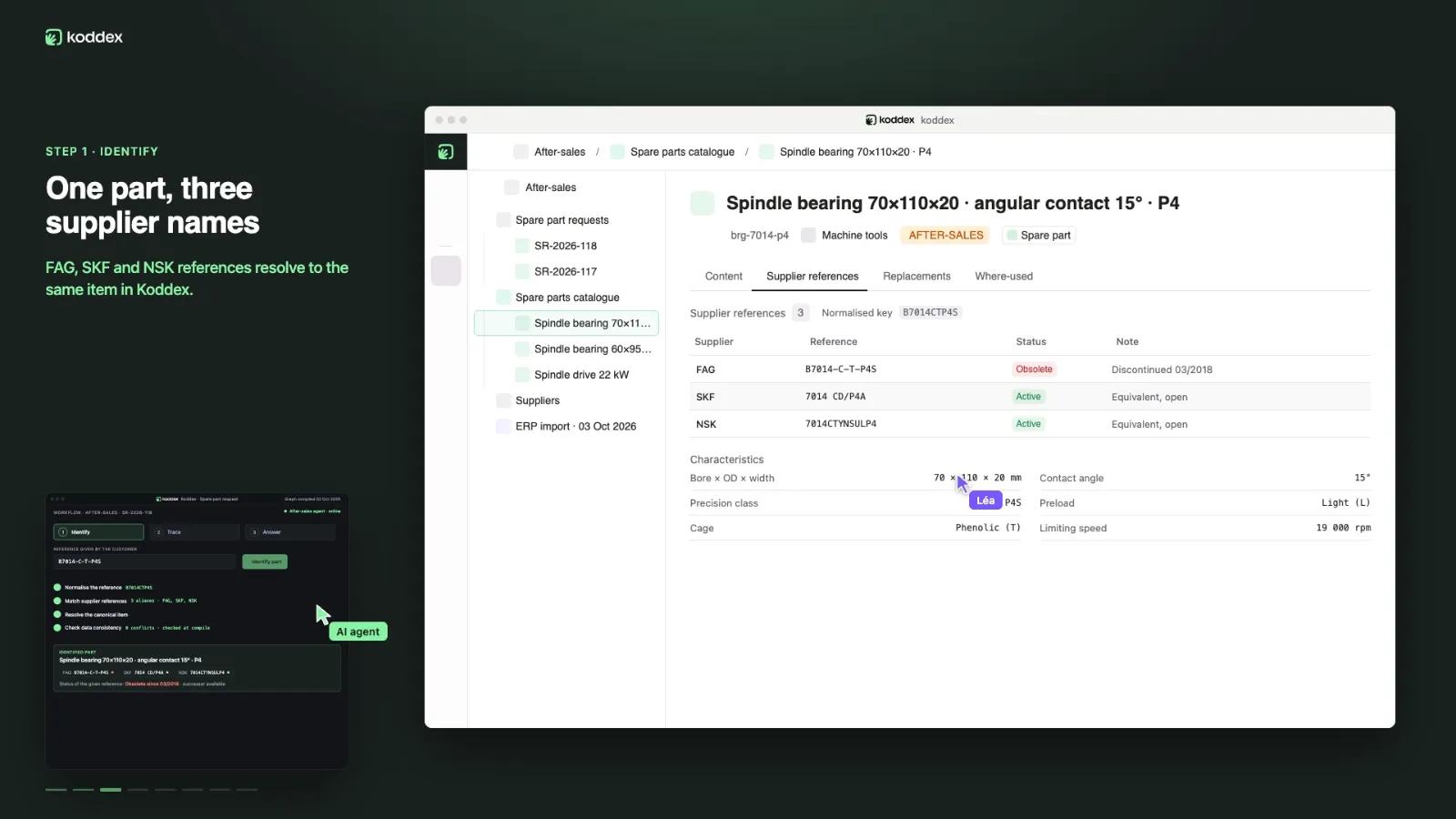The height and width of the screenshot is (819, 1456).
Task: Click the Answer step in the thumbnail
Action: pos(291,532)
